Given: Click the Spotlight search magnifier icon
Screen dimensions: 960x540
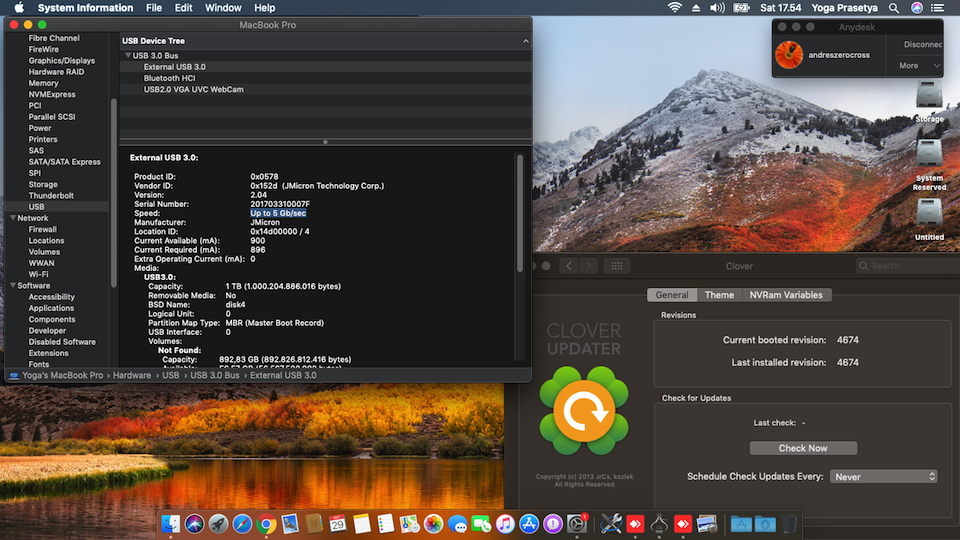Looking at the screenshot, I should [x=894, y=8].
